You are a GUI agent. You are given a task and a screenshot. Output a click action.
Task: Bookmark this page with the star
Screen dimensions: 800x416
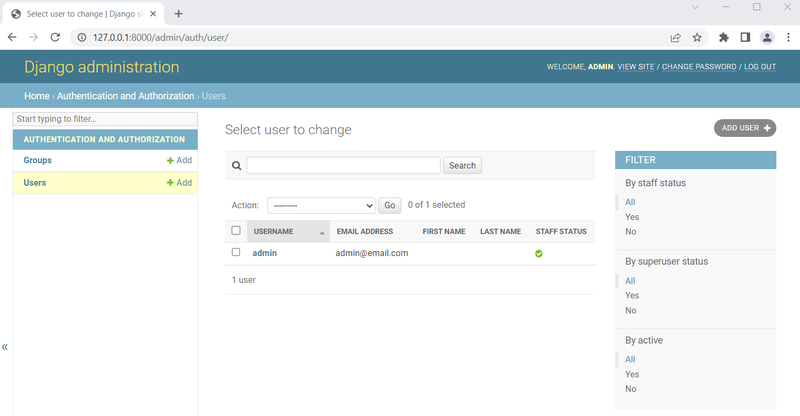click(x=697, y=37)
